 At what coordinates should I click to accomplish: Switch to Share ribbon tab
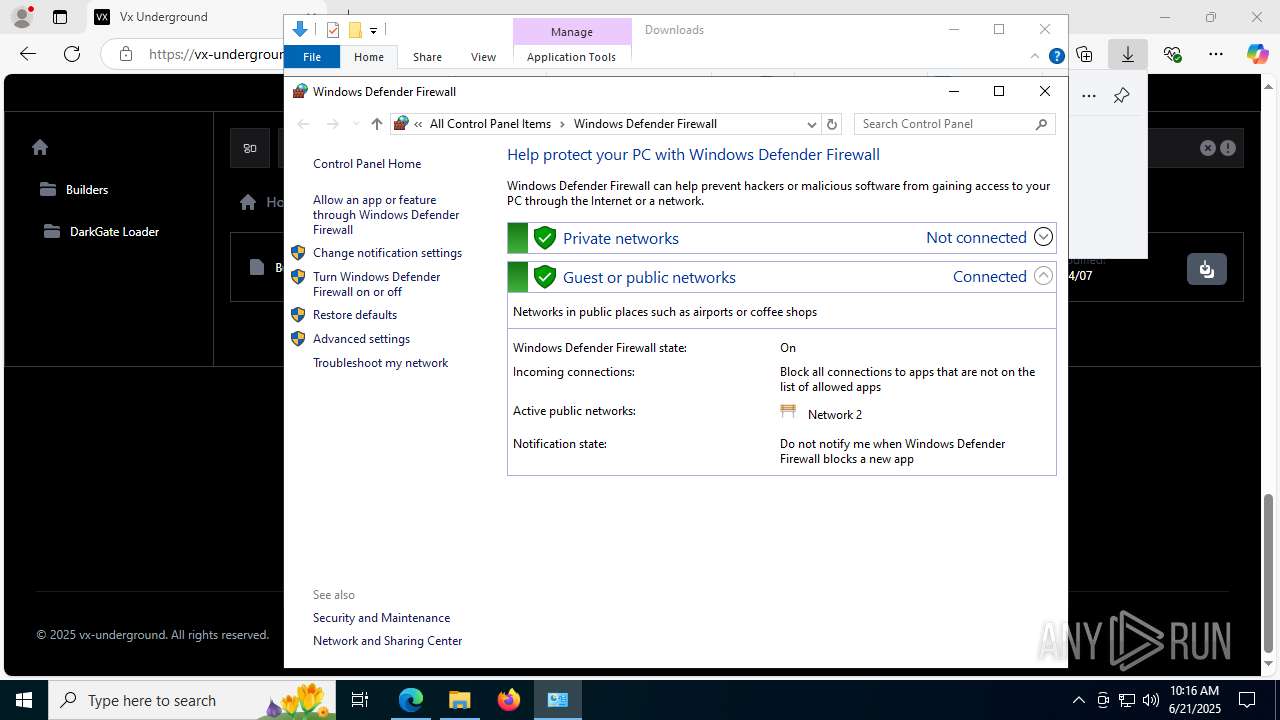click(427, 57)
